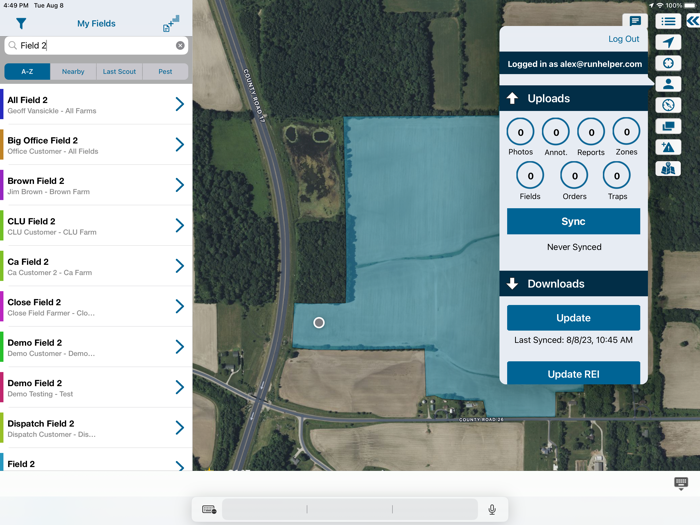Click the Update downloads button
The height and width of the screenshot is (525, 700).
click(573, 318)
